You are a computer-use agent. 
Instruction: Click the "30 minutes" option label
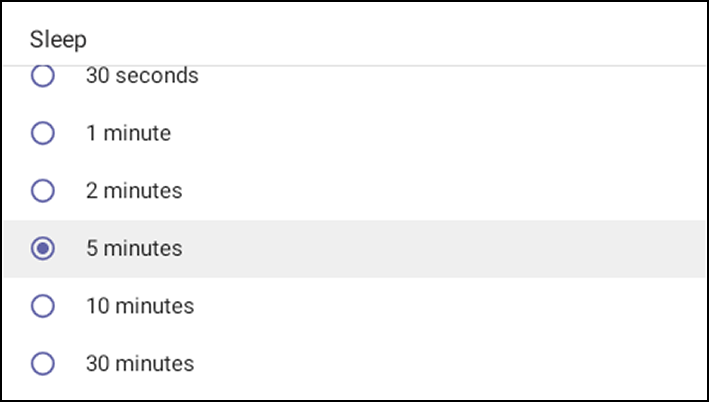(x=139, y=364)
